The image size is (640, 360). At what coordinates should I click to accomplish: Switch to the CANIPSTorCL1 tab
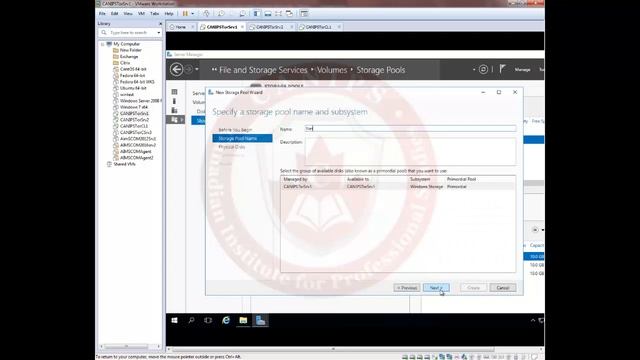(318, 27)
